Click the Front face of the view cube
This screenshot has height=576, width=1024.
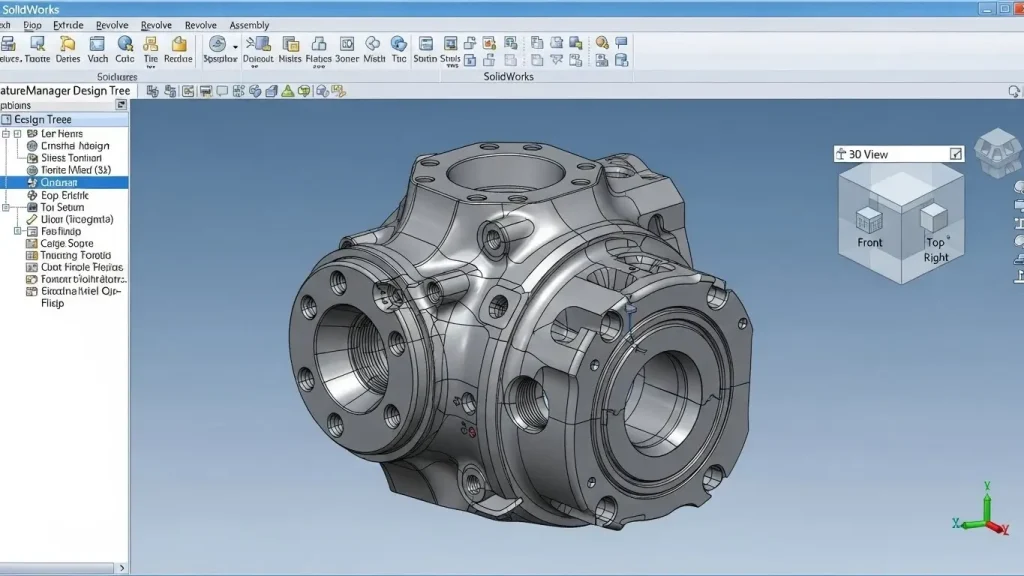(x=869, y=218)
